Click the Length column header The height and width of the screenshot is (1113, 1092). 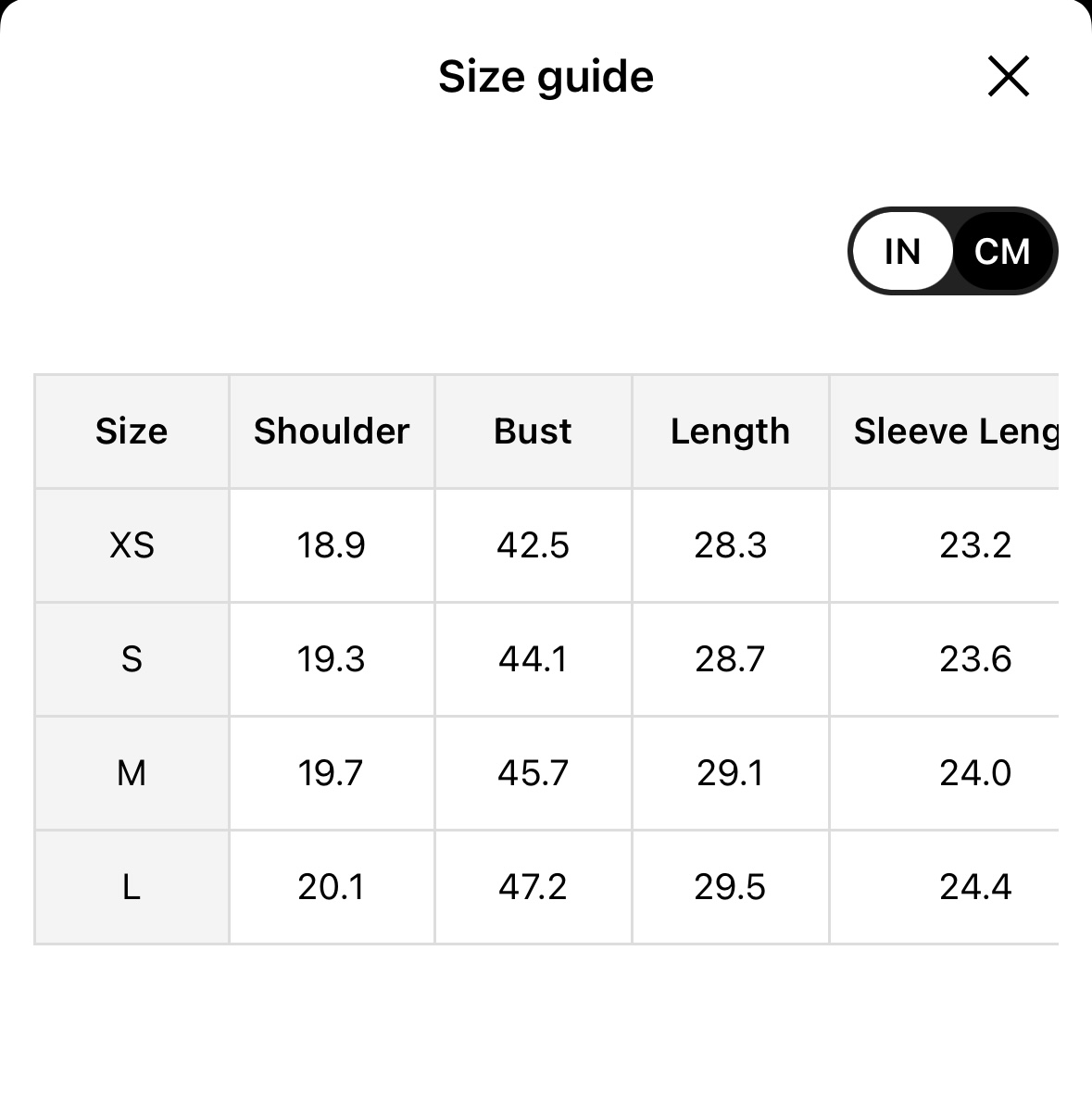pyautogui.click(x=730, y=431)
